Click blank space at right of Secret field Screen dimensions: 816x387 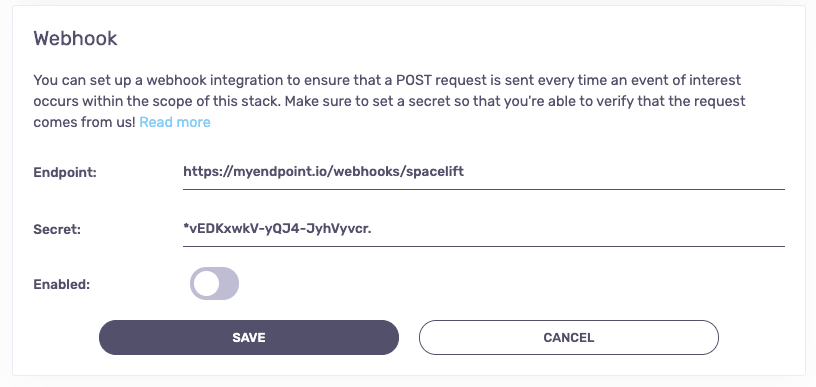[578, 229]
